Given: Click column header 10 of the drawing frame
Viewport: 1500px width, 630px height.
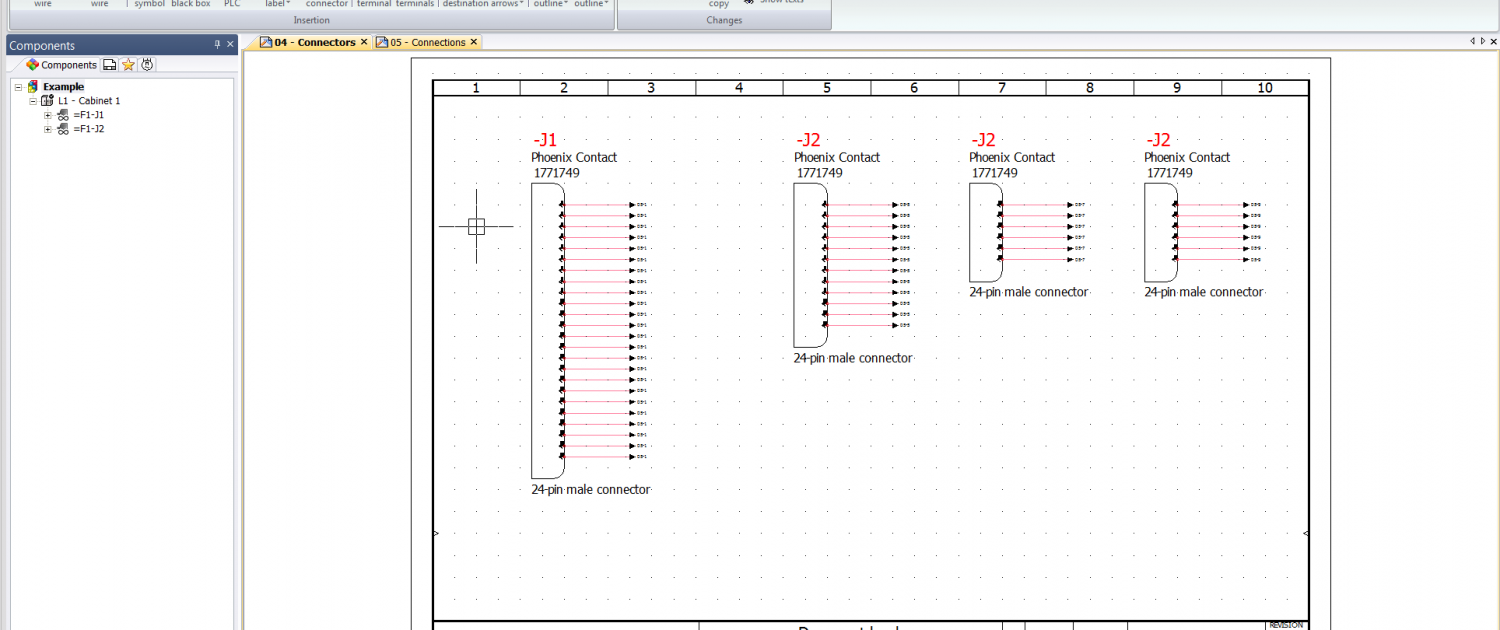Looking at the screenshot, I should pyautogui.click(x=1265, y=88).
